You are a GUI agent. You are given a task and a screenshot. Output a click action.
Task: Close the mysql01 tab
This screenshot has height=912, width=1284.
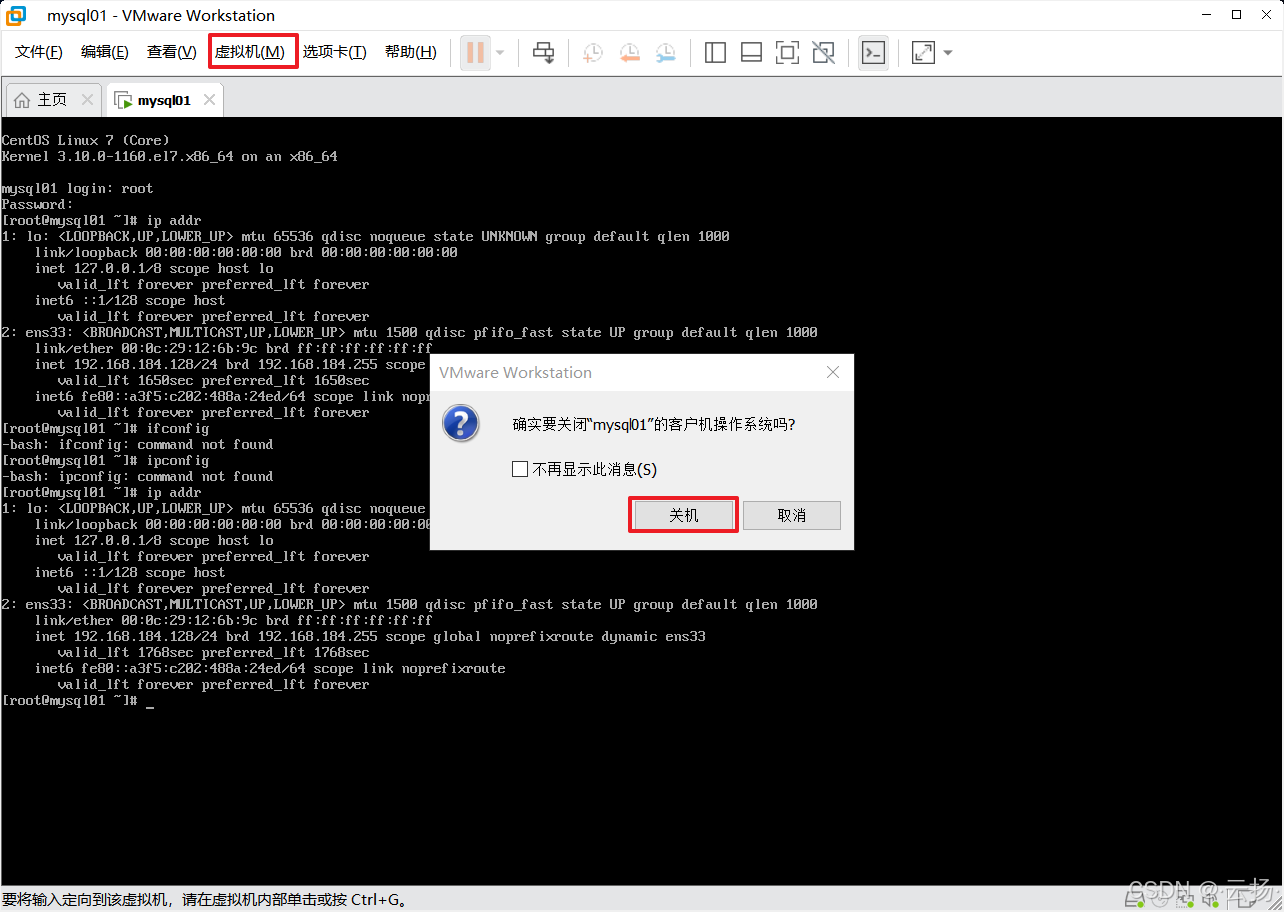209,100
